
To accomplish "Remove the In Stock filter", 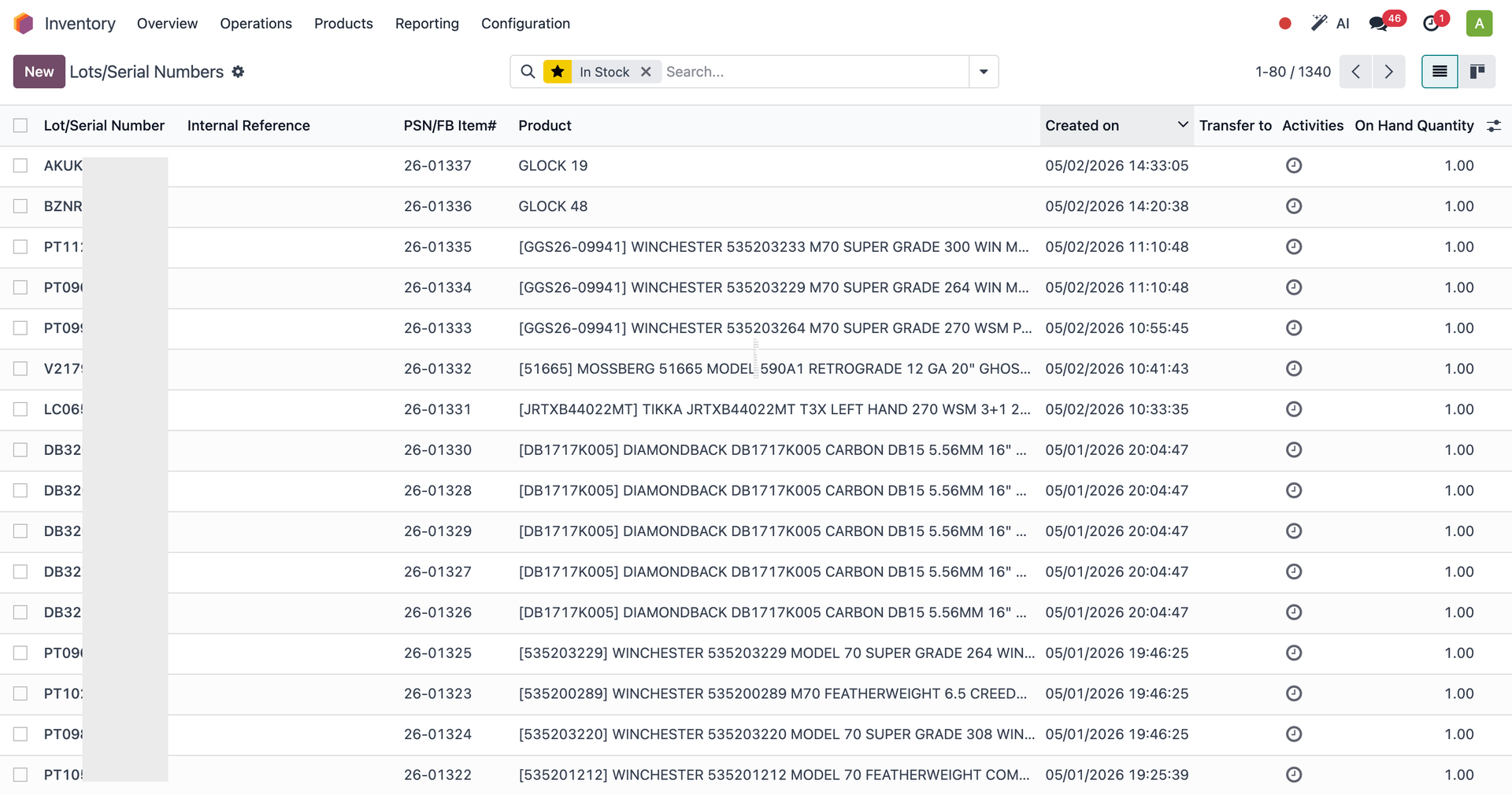I will 646,72.
